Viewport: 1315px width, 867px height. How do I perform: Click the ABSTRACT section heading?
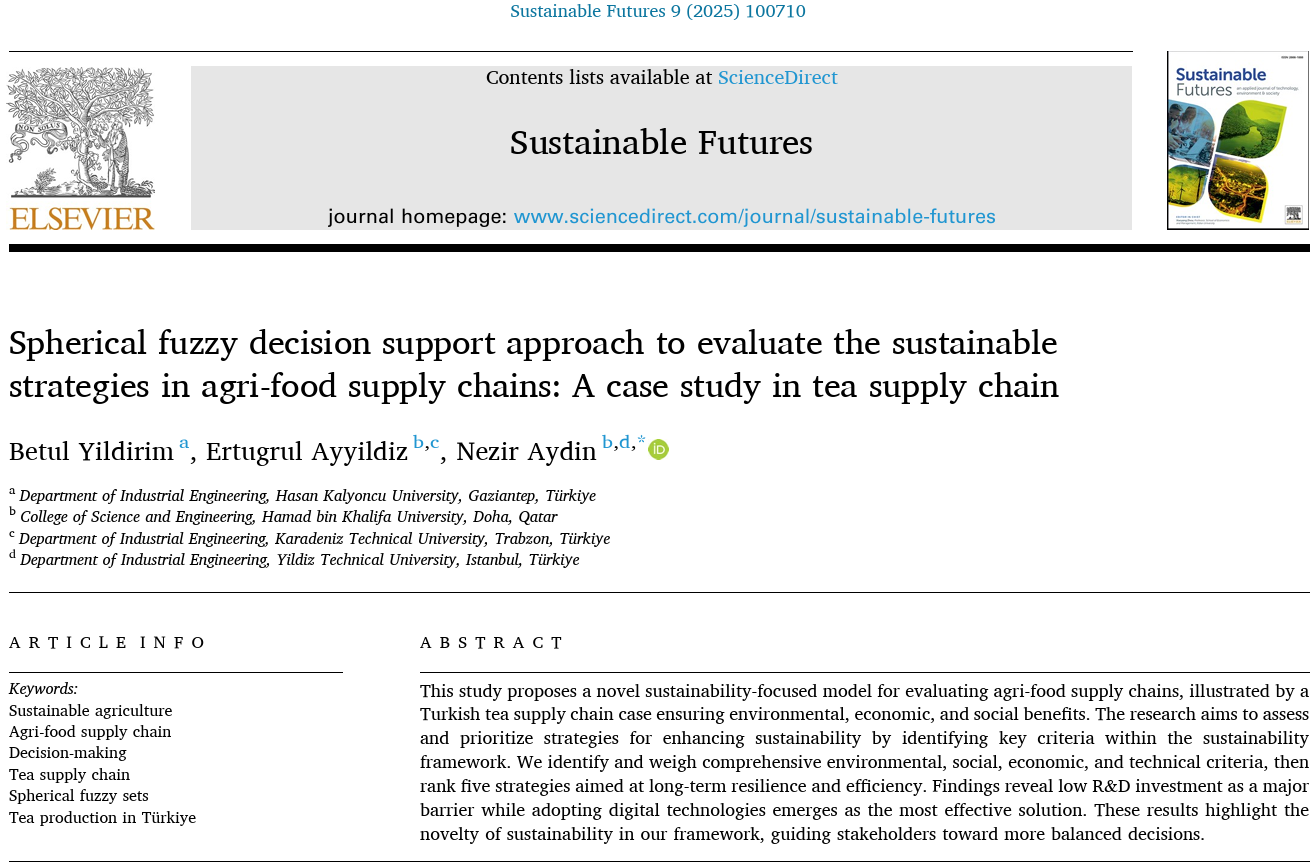coord(492,643)
